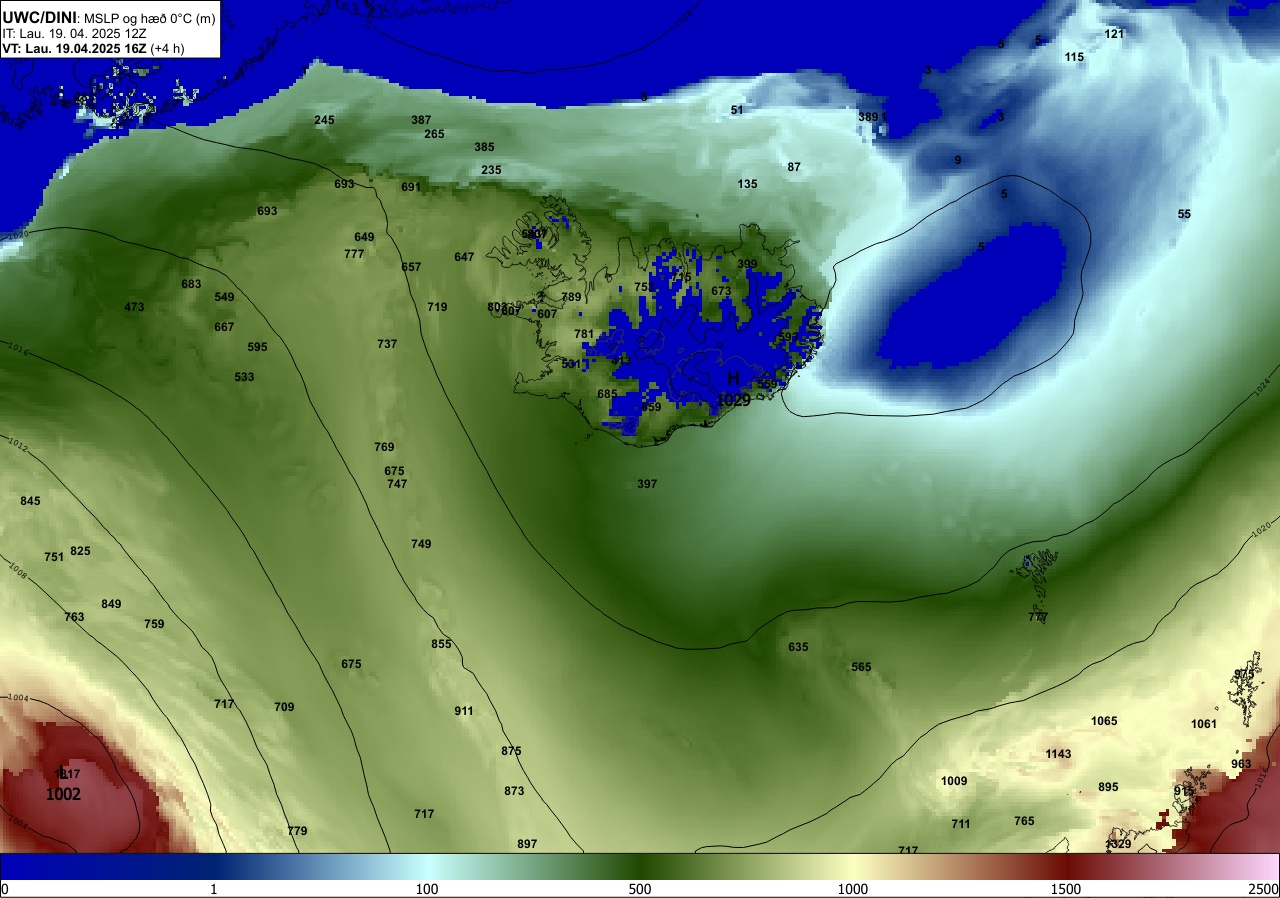Screen dimensions: 1280x898
Task: Click the map value 849
Action: coord(111,604)
